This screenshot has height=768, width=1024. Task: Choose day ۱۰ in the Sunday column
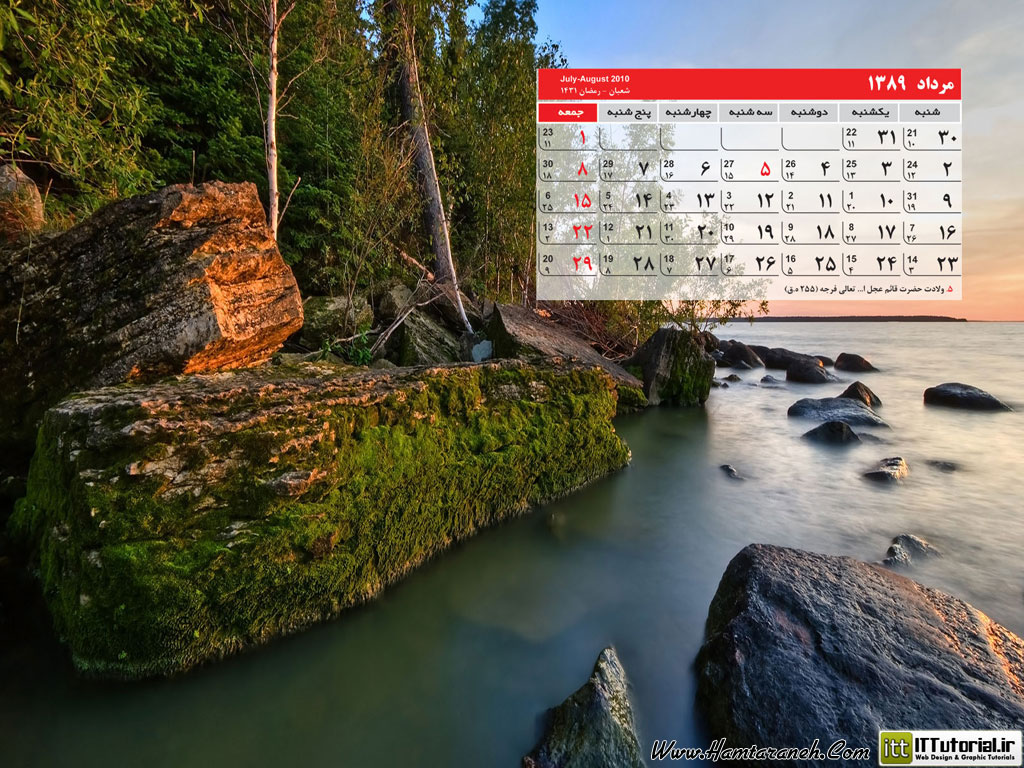coord(886,201)
